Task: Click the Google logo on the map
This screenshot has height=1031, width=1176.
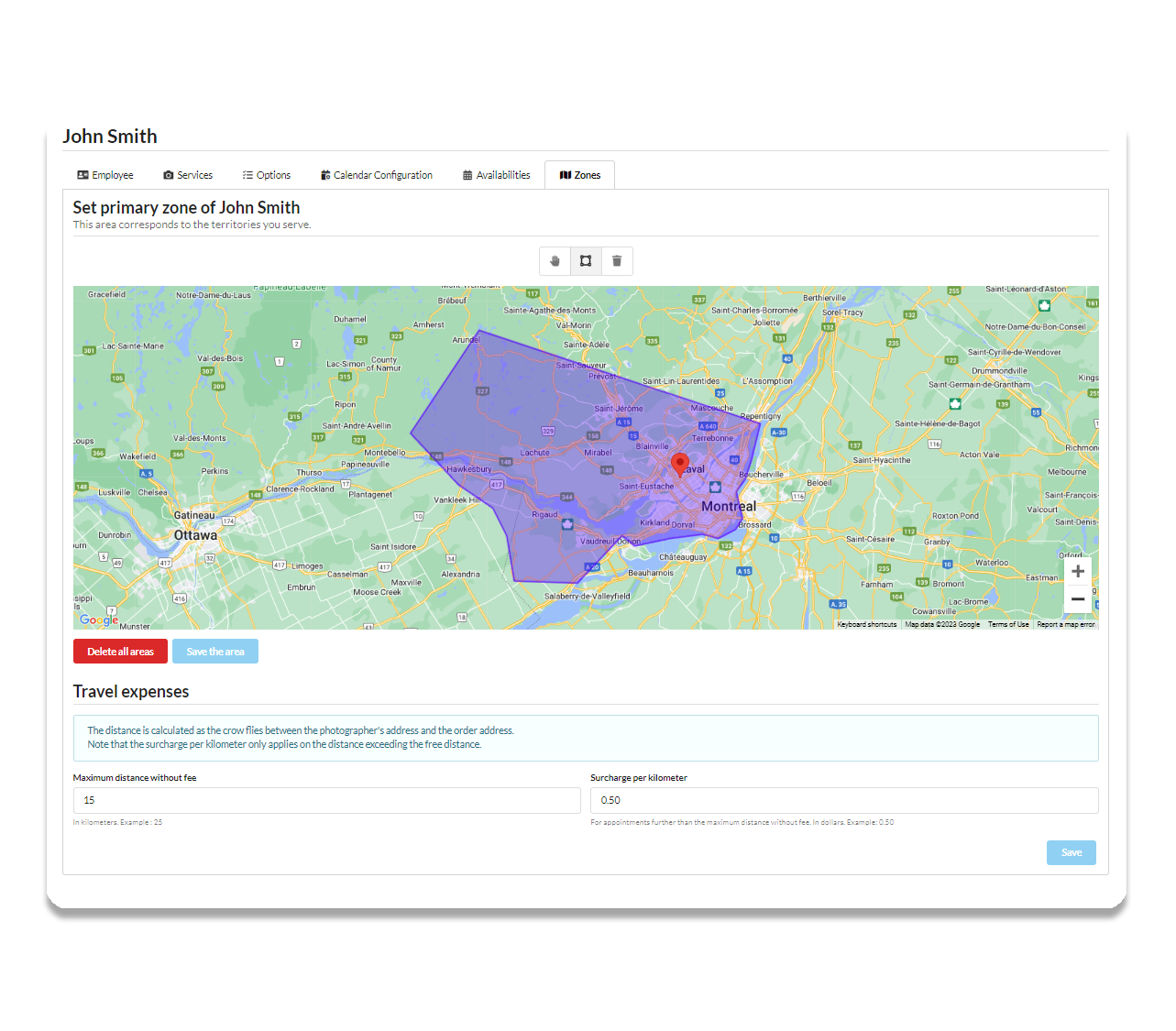Action: click(x=99, y=620)
